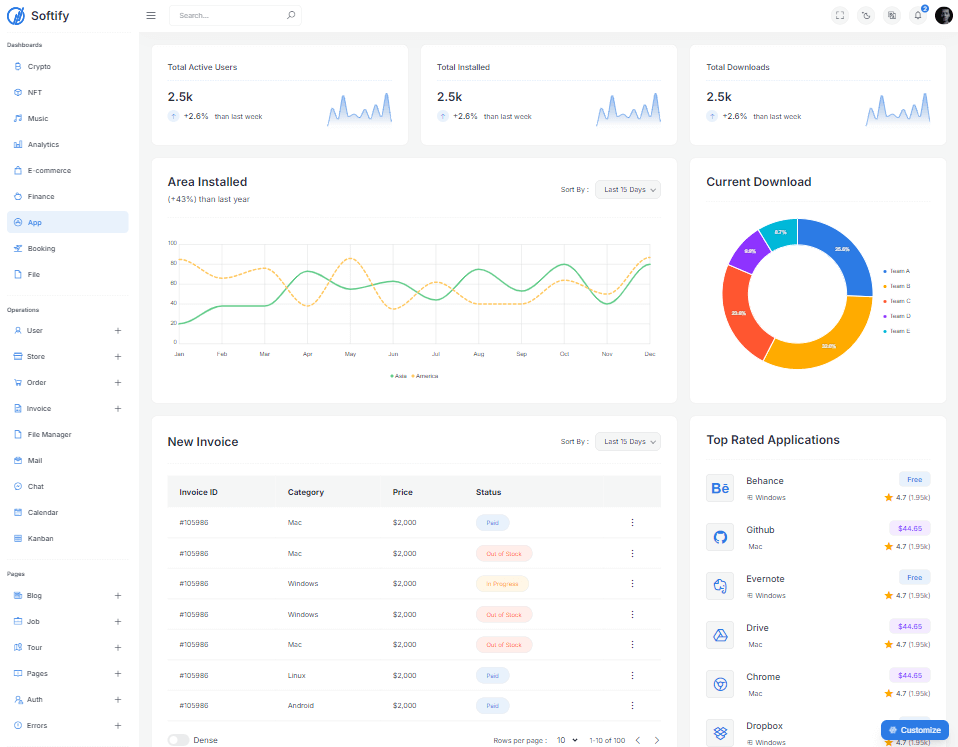Expand the Invoice sidebar submenu
This screenshot has width=958, height=747.
(118, 409)
